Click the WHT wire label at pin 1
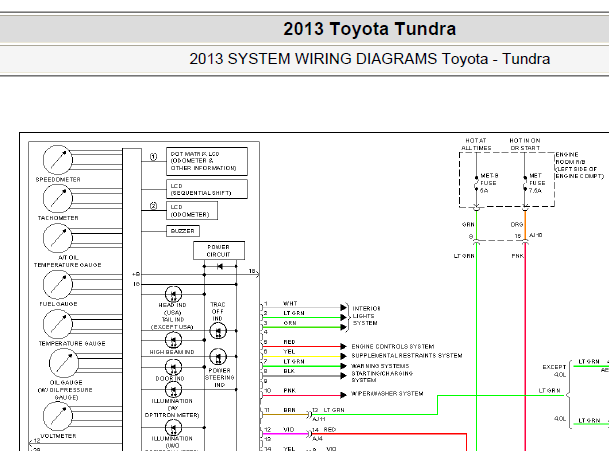 [x=290, y=303]
